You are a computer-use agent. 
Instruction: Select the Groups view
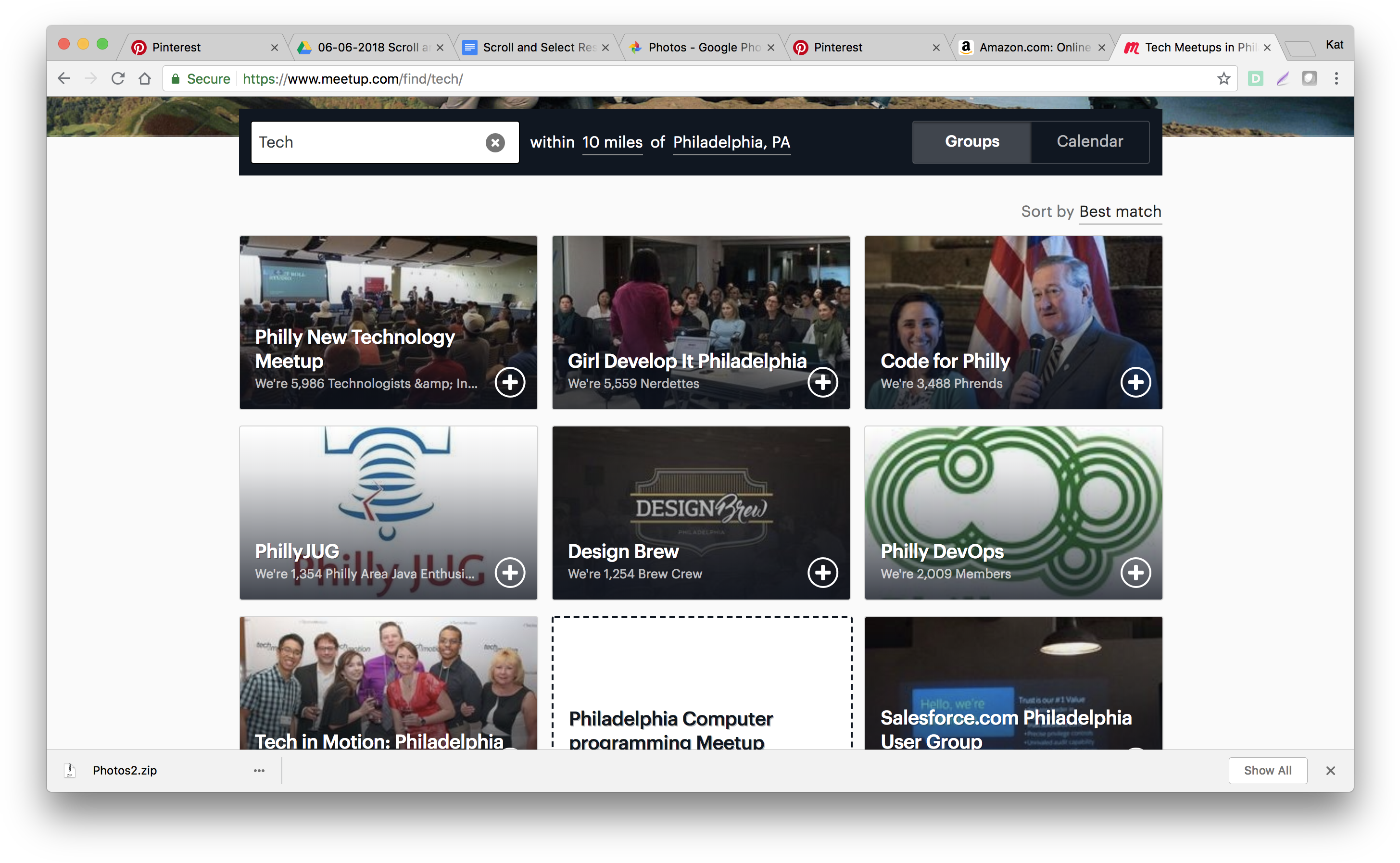(x=971, y=141)
